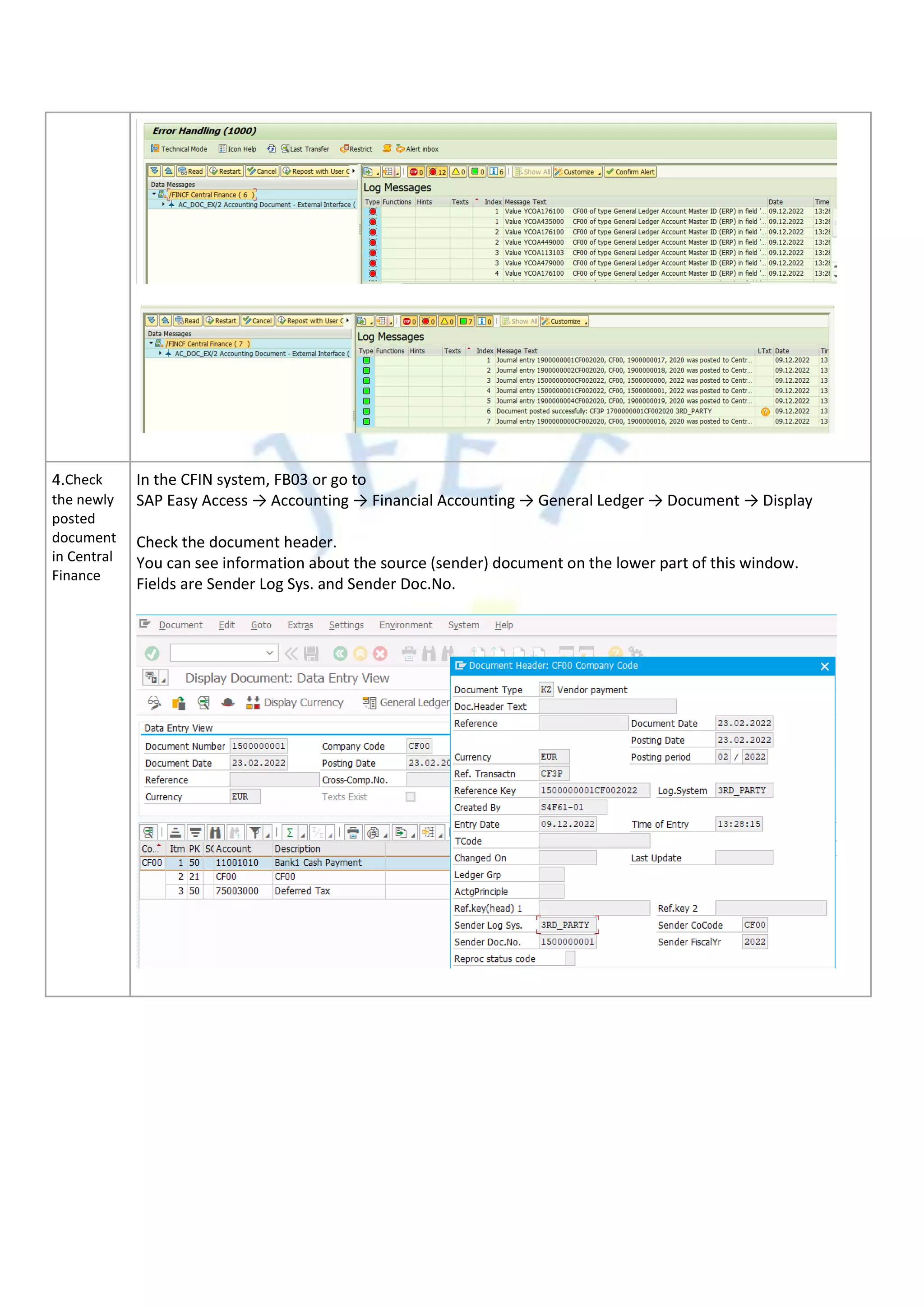
Task: Click Collapse All icon in Central Finance (6) panel
Action: tap(168, 171)
